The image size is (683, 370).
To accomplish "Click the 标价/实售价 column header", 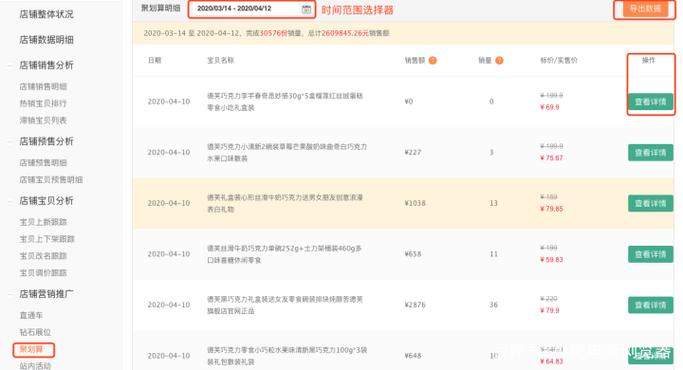I will pos(559,60).
